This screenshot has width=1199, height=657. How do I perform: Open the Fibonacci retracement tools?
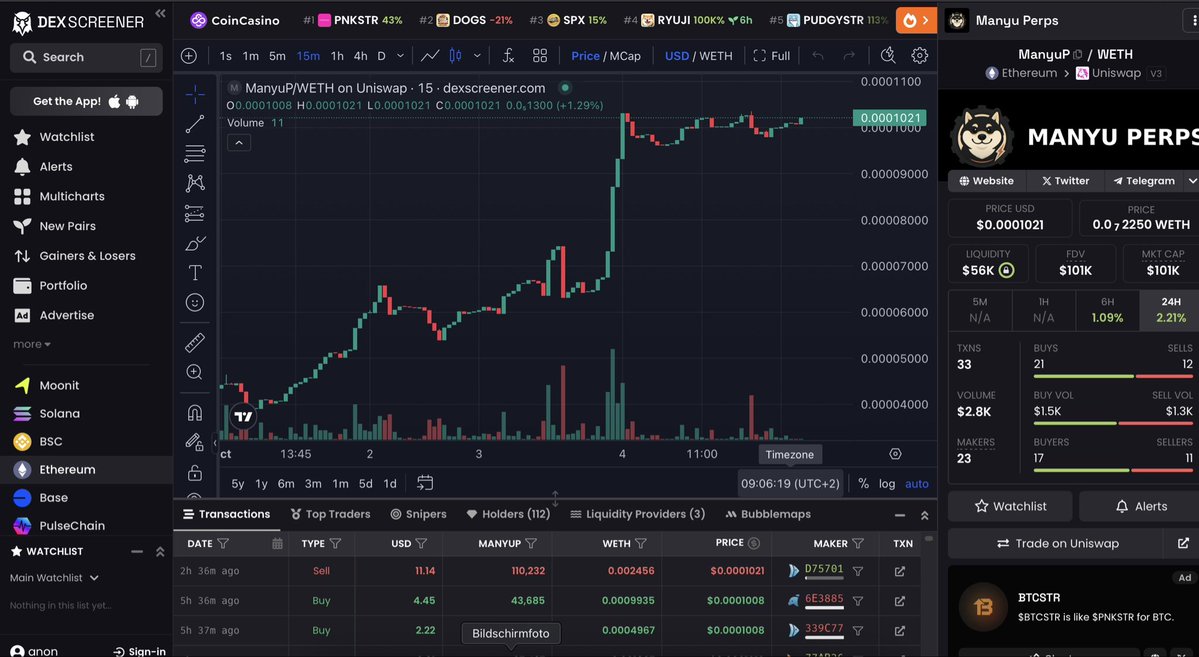click(195, 153)
